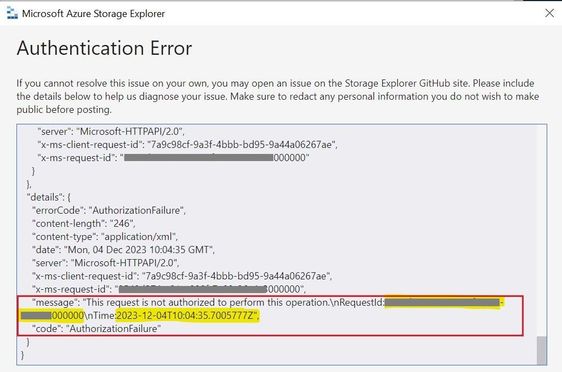Screen dimensions: 562x372
Task: Click the "details": { line
Action: coord(49,197)
